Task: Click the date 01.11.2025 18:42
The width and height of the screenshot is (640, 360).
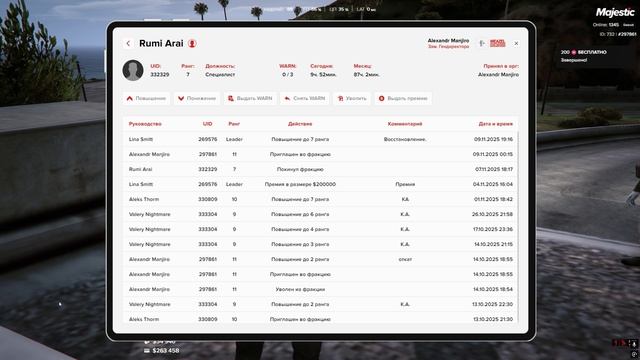Action: coord(493,199)
